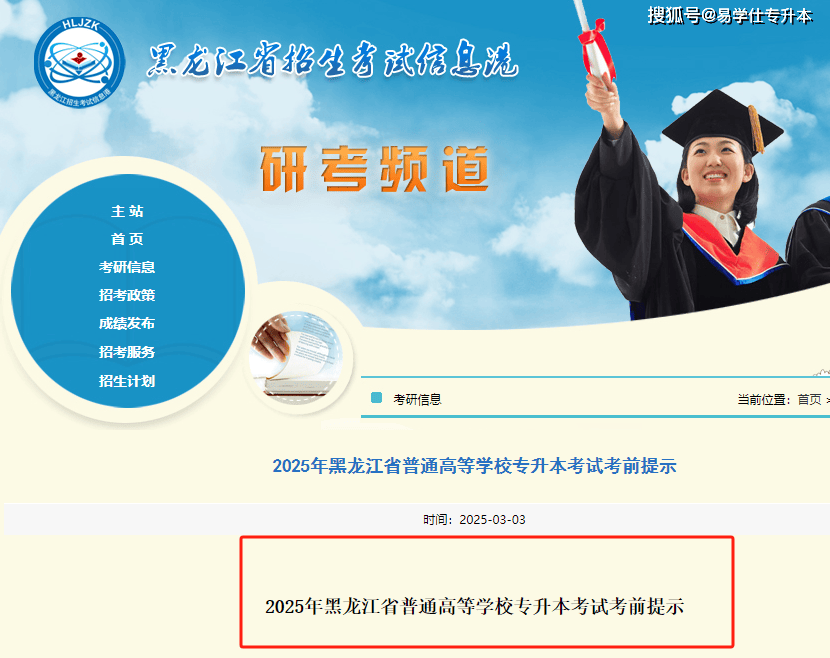
Task: Click the 黑龙江省招生考试信息港 calligraphy banner title
Action: click(x=332, y=59)
